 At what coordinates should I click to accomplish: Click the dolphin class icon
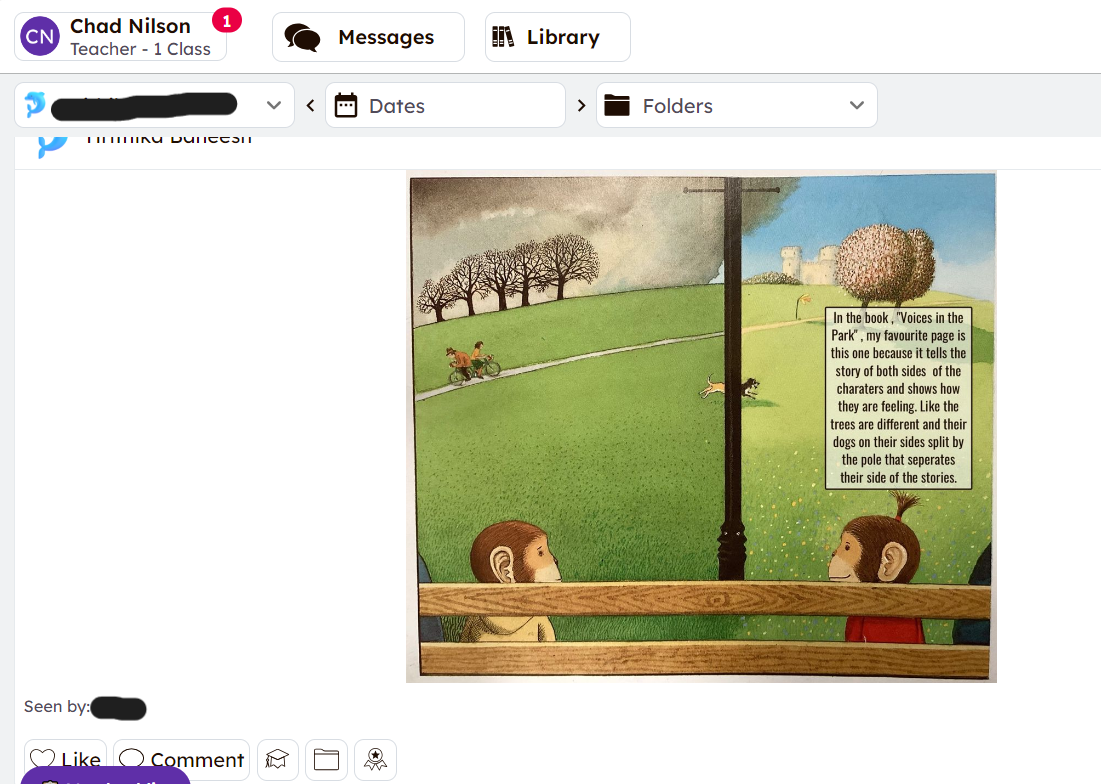(x=35, y=105)
